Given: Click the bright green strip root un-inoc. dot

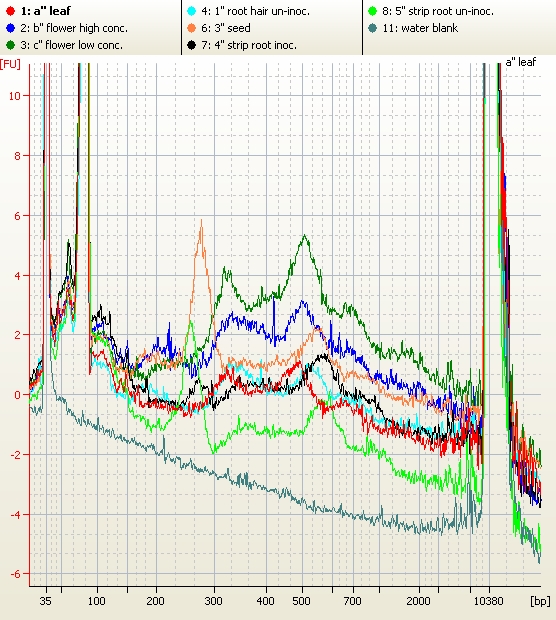Looking at the screenshot, I should point(372,11).
